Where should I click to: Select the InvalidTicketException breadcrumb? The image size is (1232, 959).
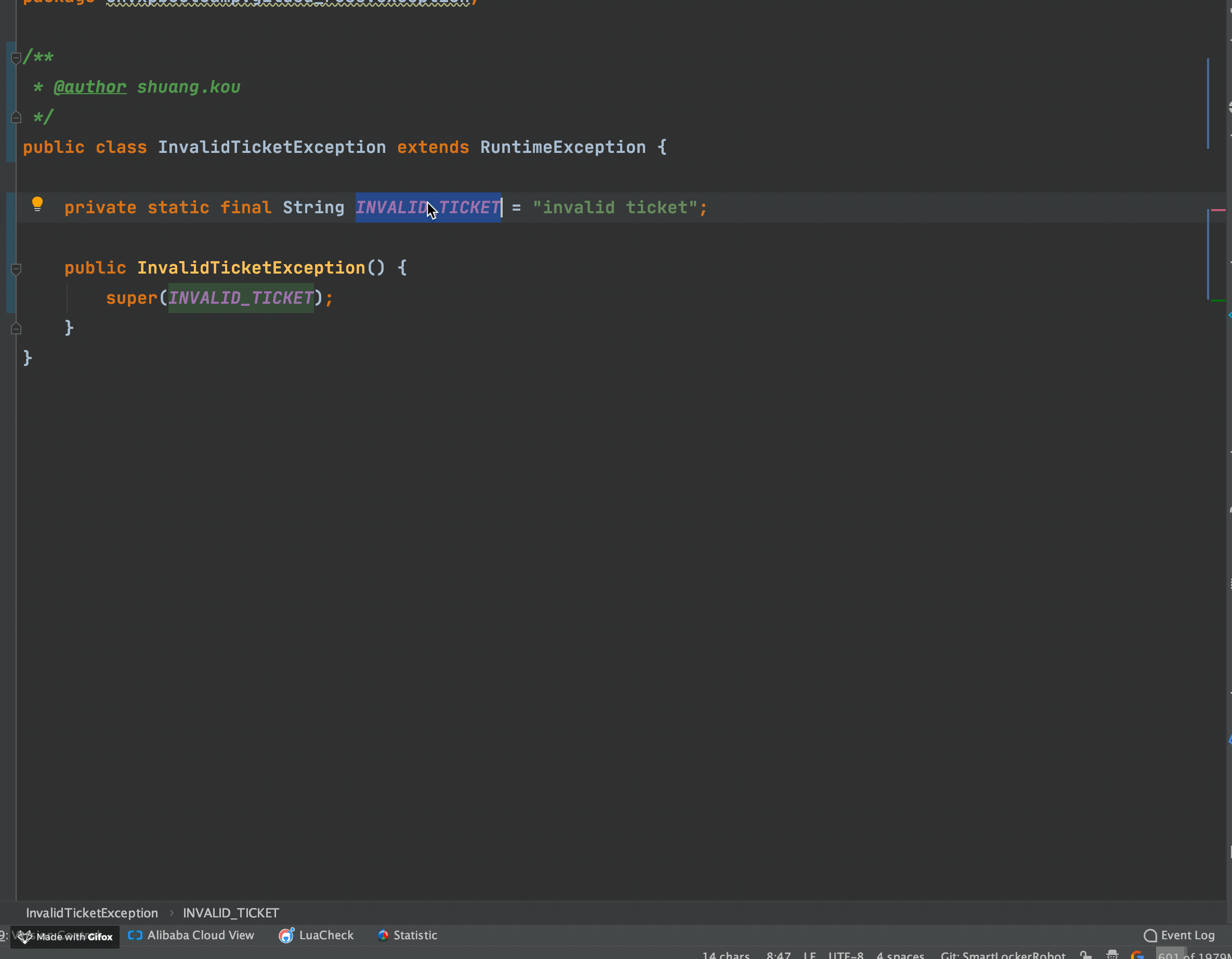click(92, 913)
